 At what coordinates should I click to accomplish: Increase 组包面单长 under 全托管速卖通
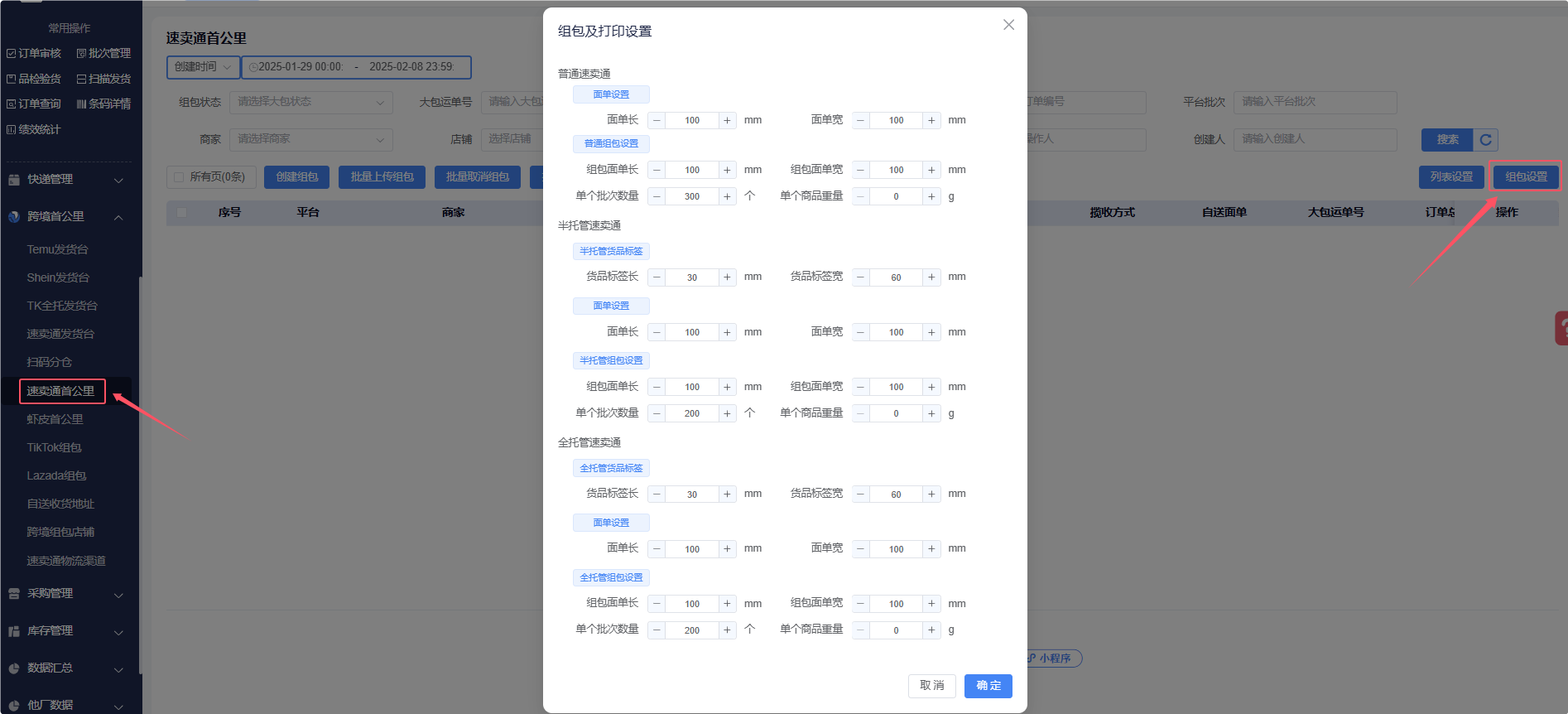[727, 605]
